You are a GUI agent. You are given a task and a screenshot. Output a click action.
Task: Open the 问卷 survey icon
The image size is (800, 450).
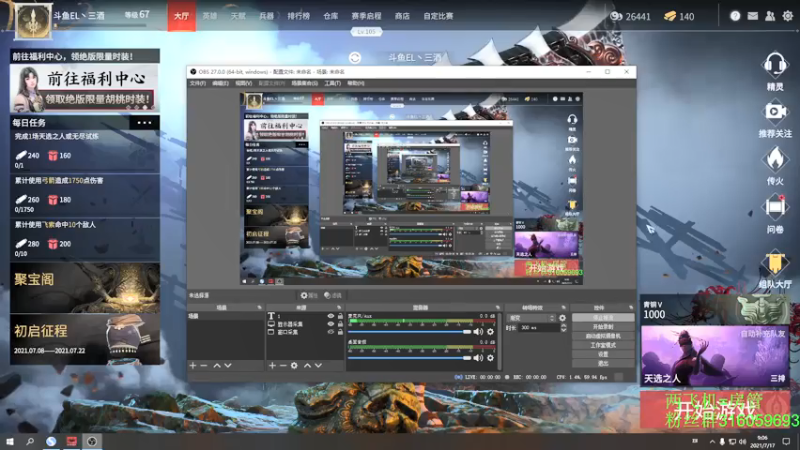pos(774,207)
